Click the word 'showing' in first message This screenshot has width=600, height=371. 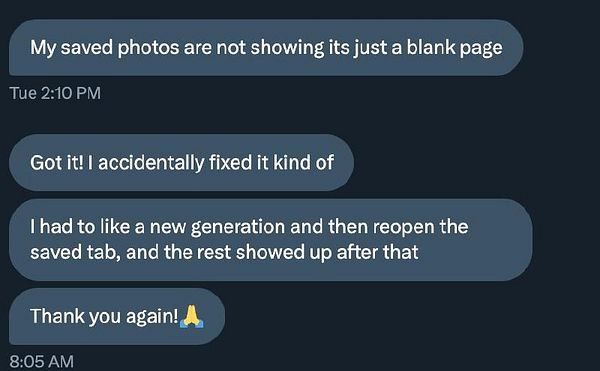pyautogui.click(x=287, y=48)
